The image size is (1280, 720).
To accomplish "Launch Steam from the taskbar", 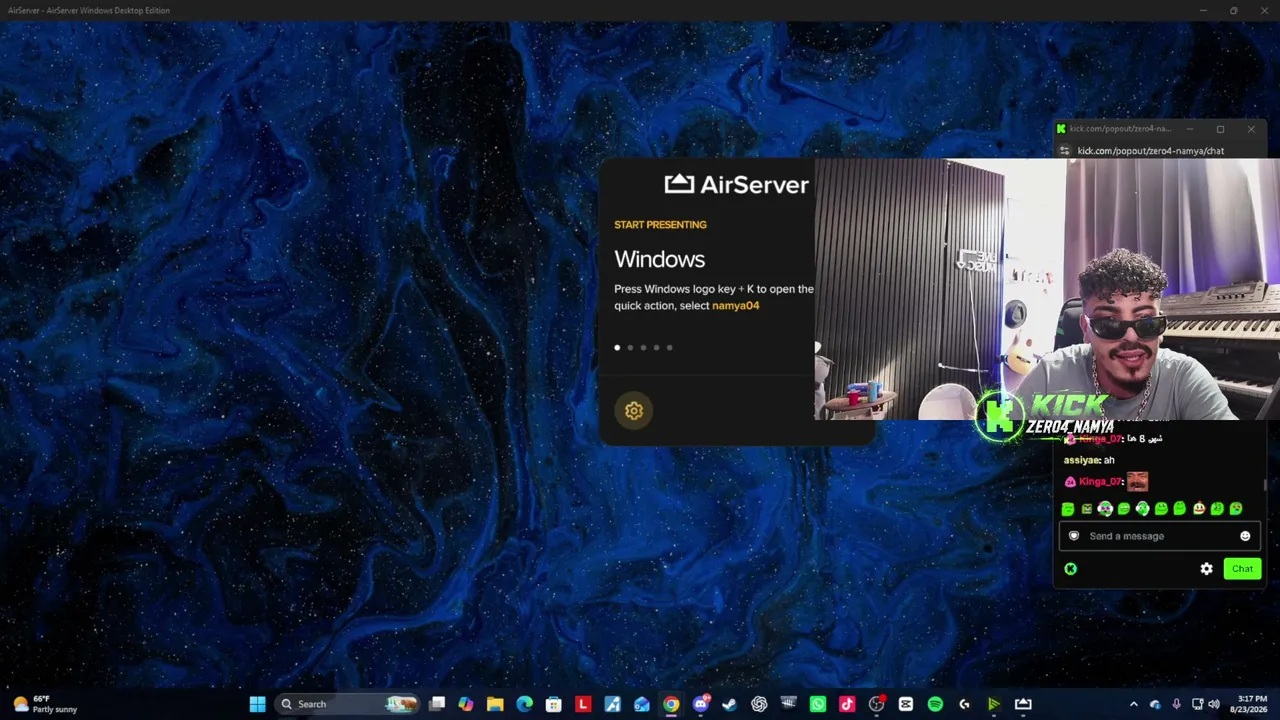I will pyautogui.click(x=730, y=704).
